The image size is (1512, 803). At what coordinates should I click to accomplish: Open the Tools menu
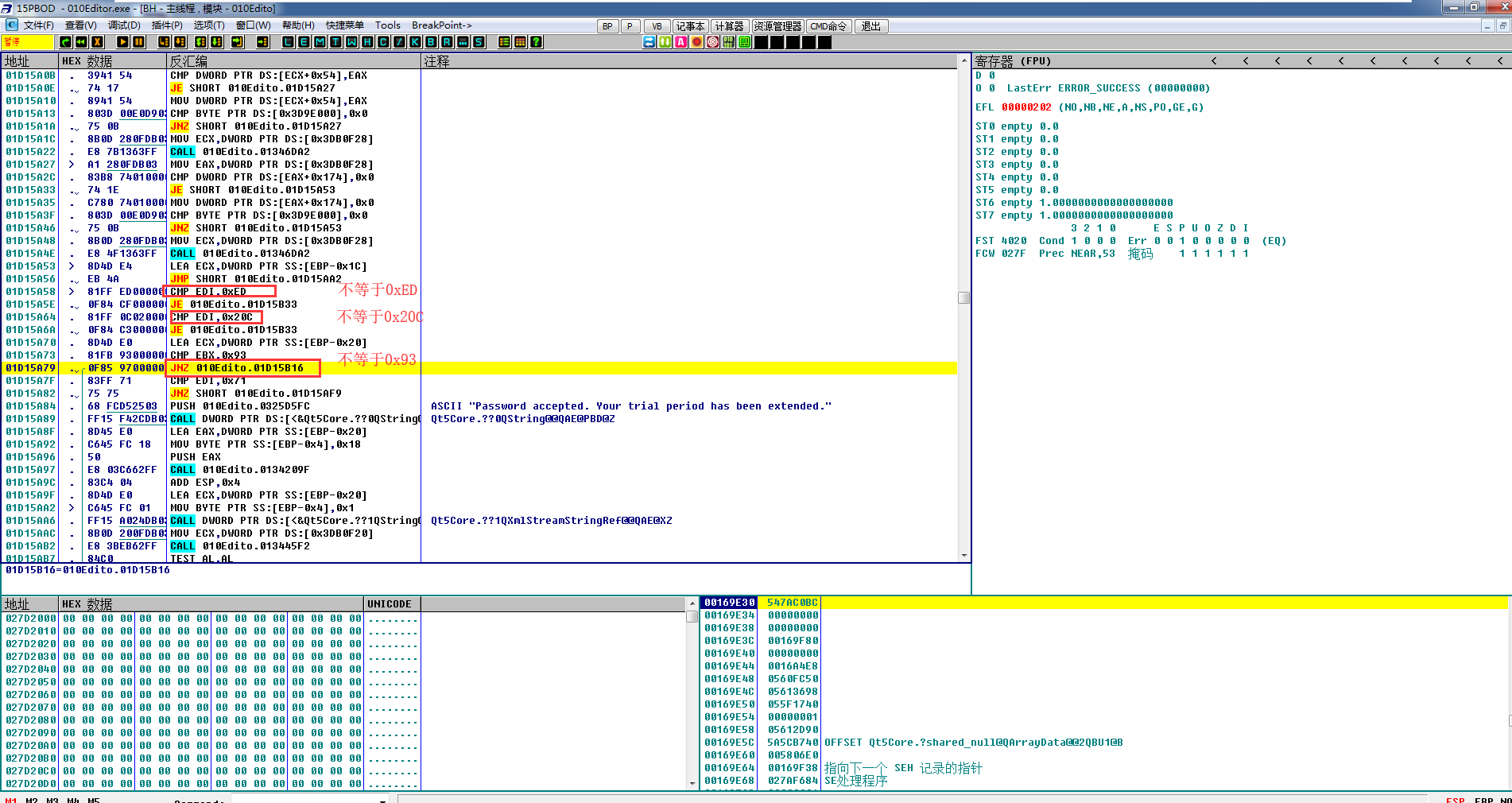[388, 25]
